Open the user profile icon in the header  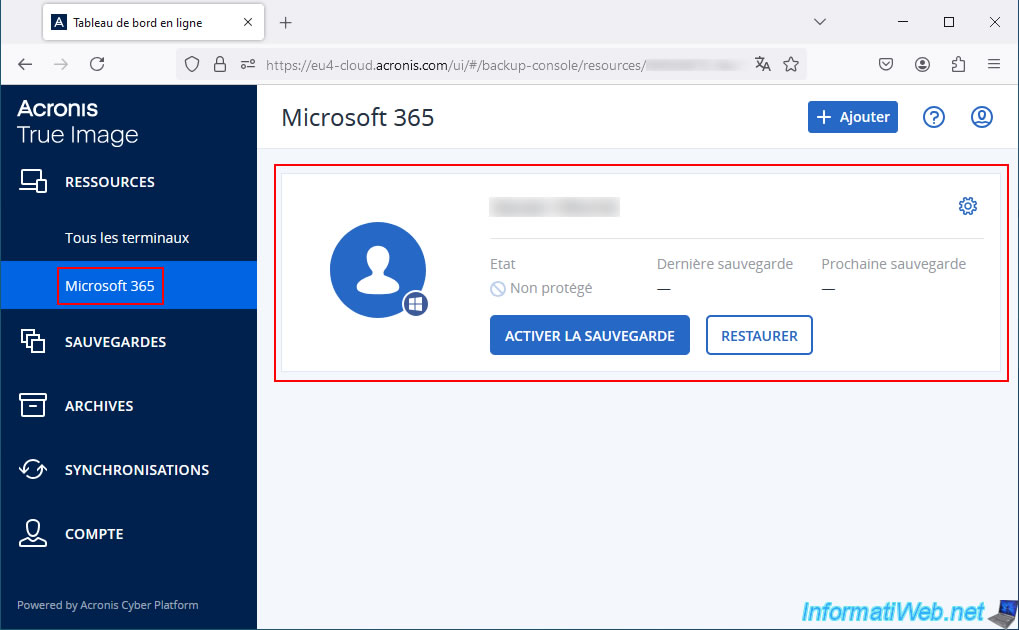click(981, 117)
